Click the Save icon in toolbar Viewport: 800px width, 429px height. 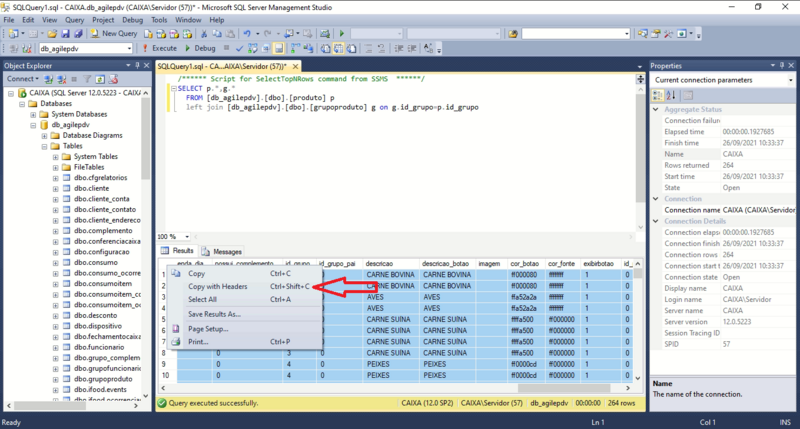click(65, 34)
